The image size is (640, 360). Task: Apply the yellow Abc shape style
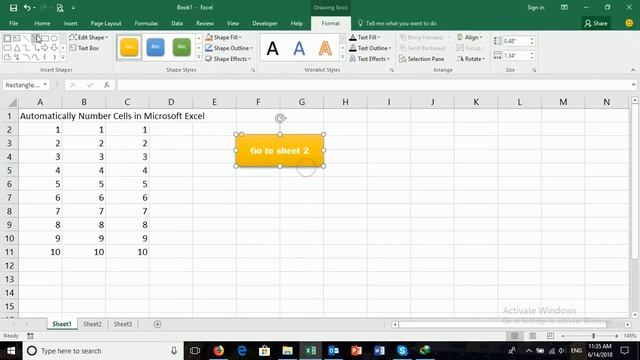(x=129, y=47)
